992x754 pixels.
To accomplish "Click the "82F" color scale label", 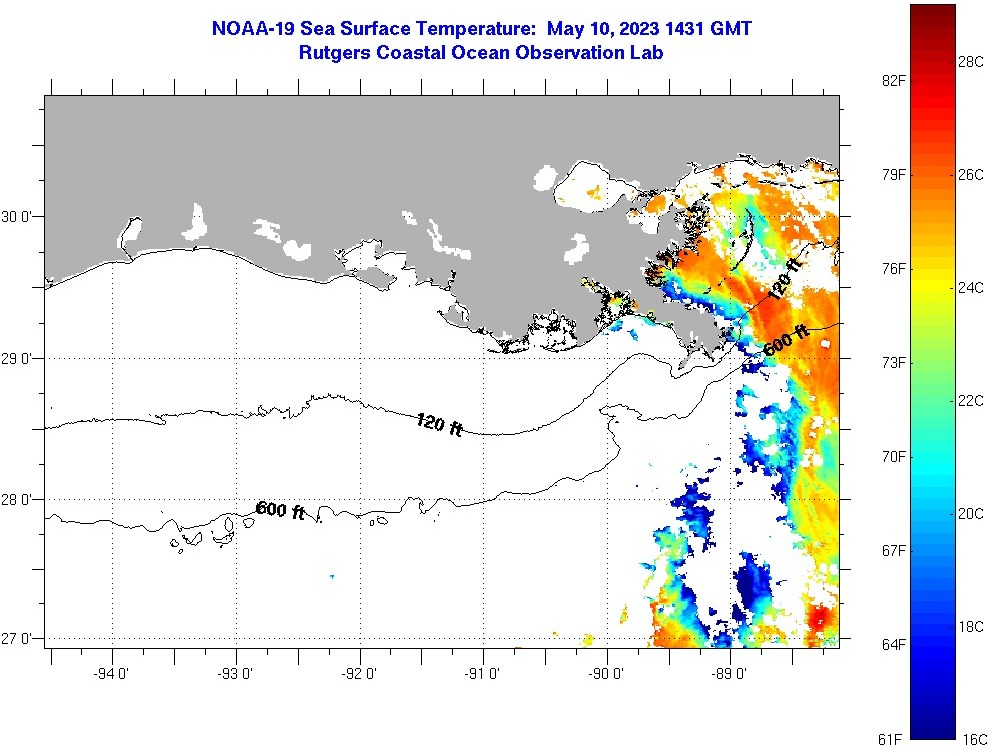I will tap(893, 80).
